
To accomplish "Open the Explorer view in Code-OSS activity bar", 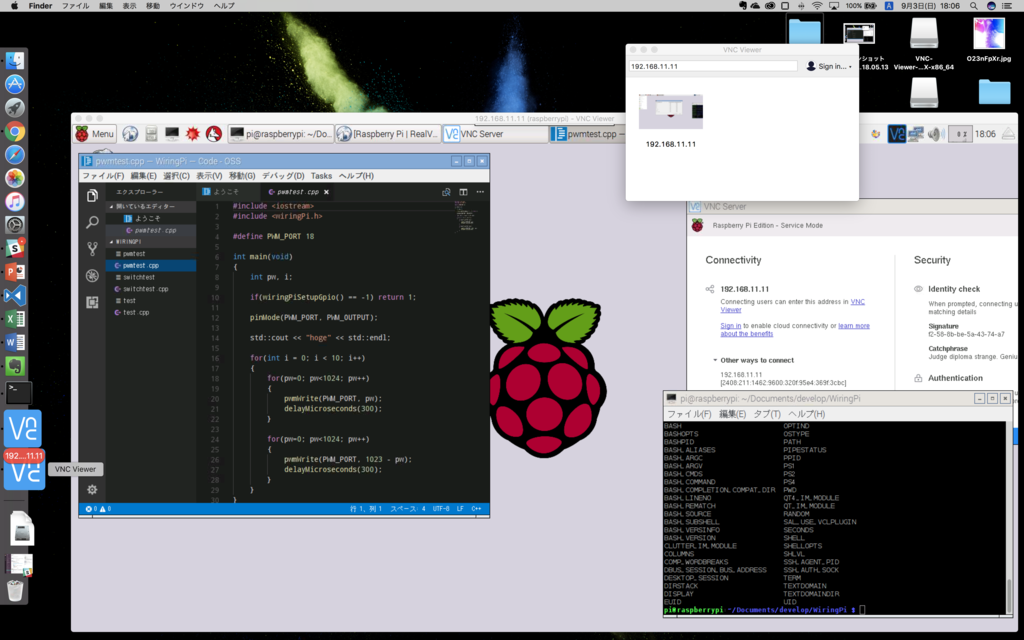I will 92,195.
